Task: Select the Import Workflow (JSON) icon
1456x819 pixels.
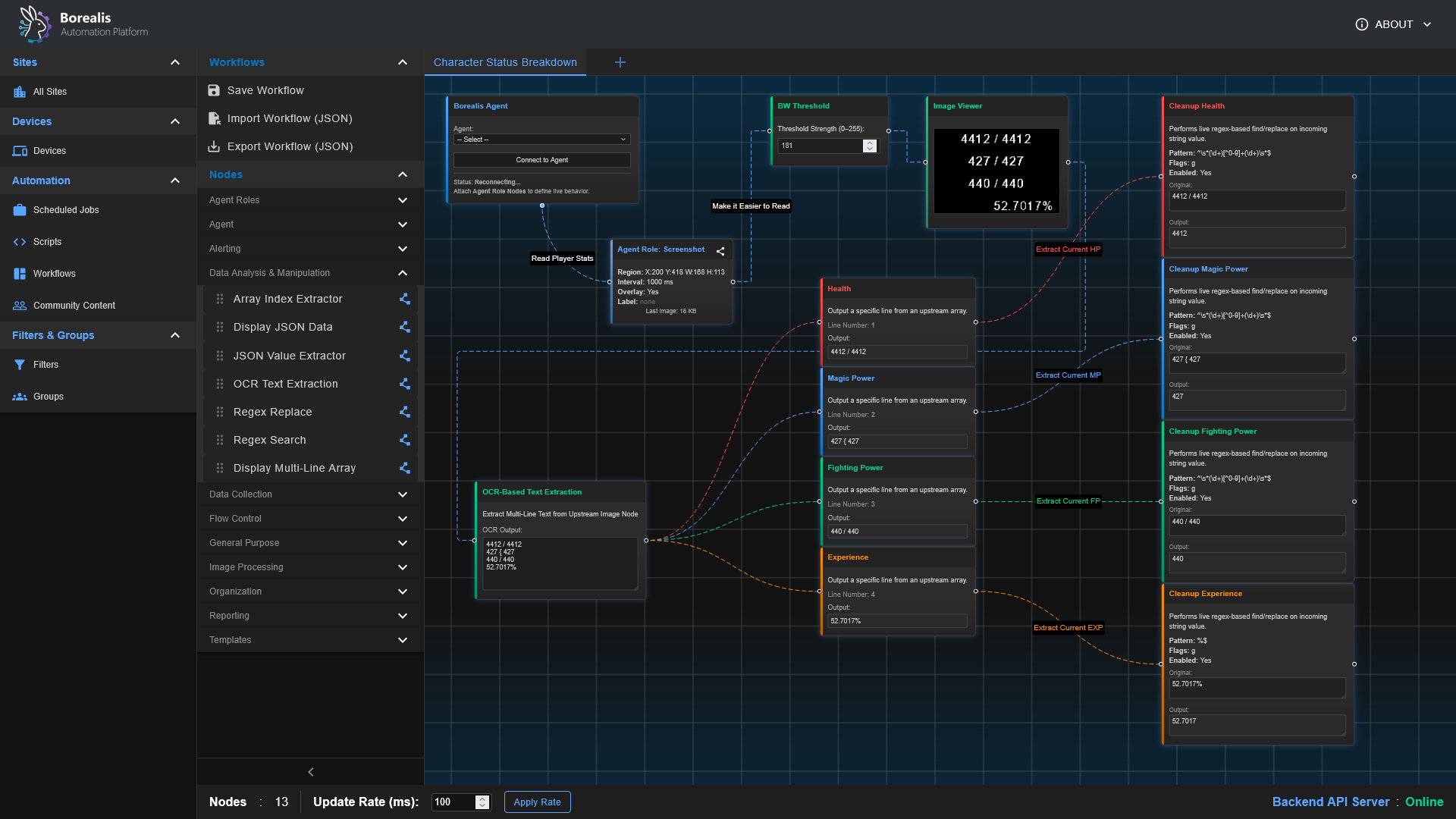Action: point(214,118)
